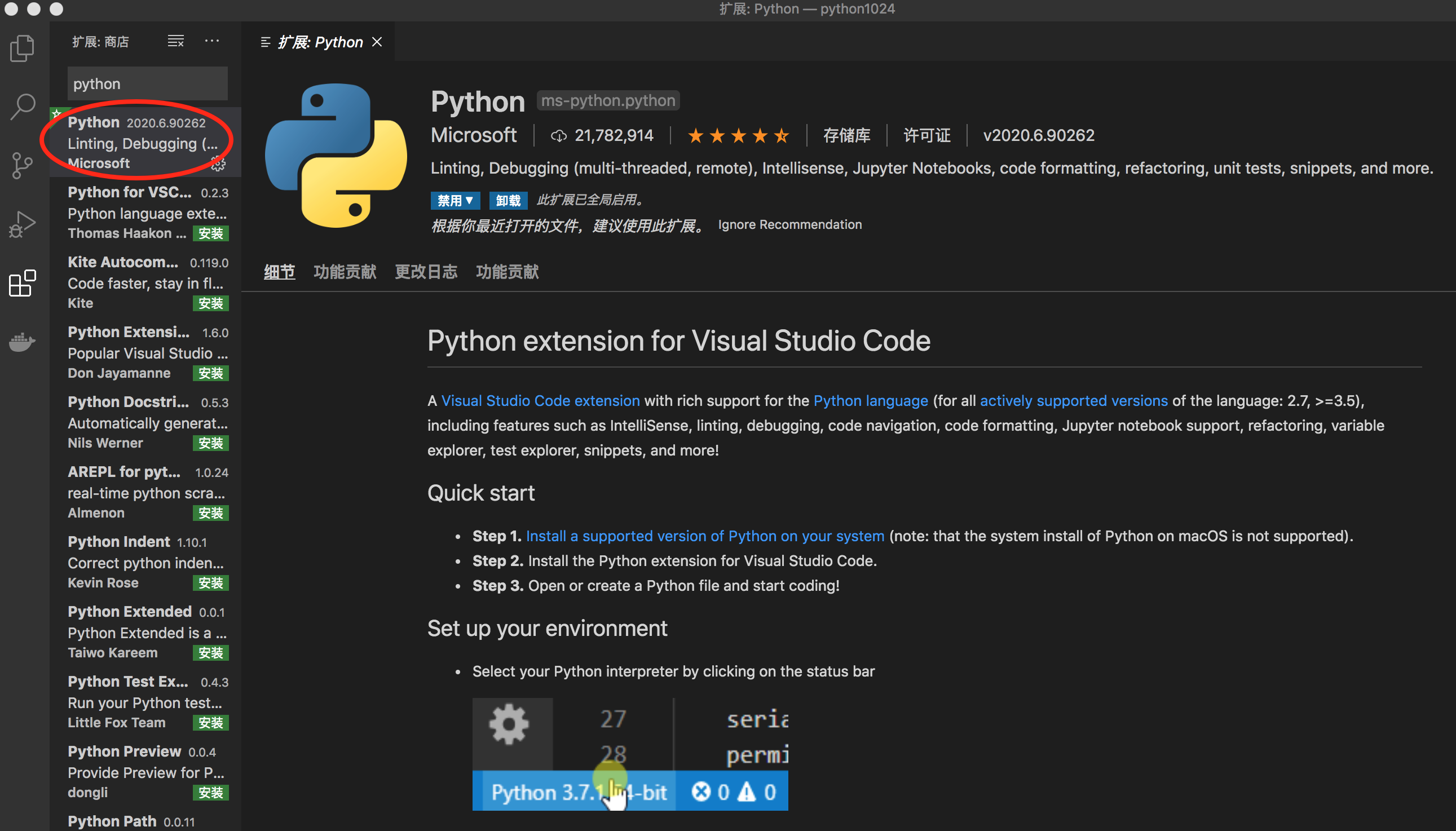Click the python search input field
This screenshot has height=831, width=1456.
(147, 84)
